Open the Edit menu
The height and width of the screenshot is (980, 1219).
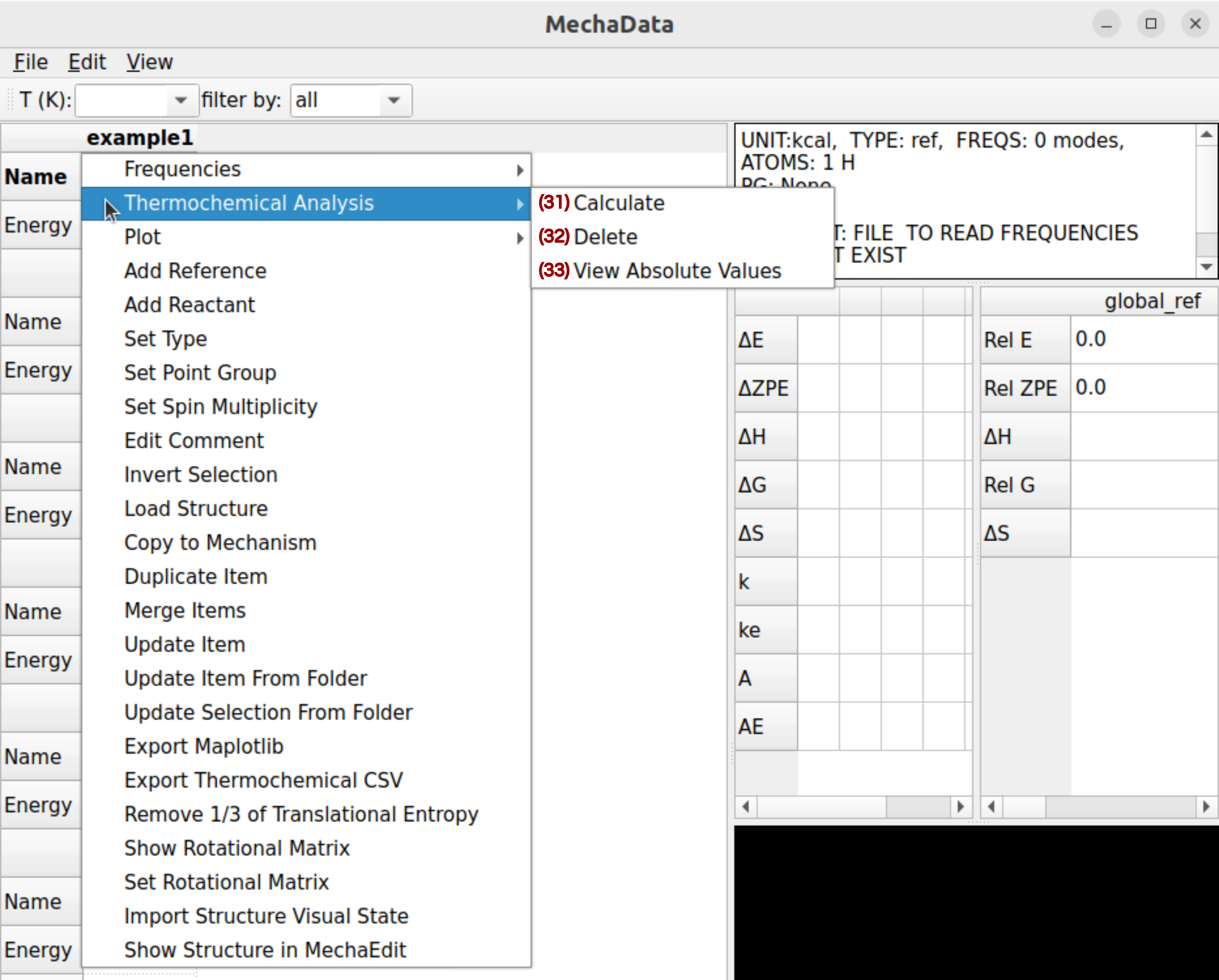[x=87, y=62]
